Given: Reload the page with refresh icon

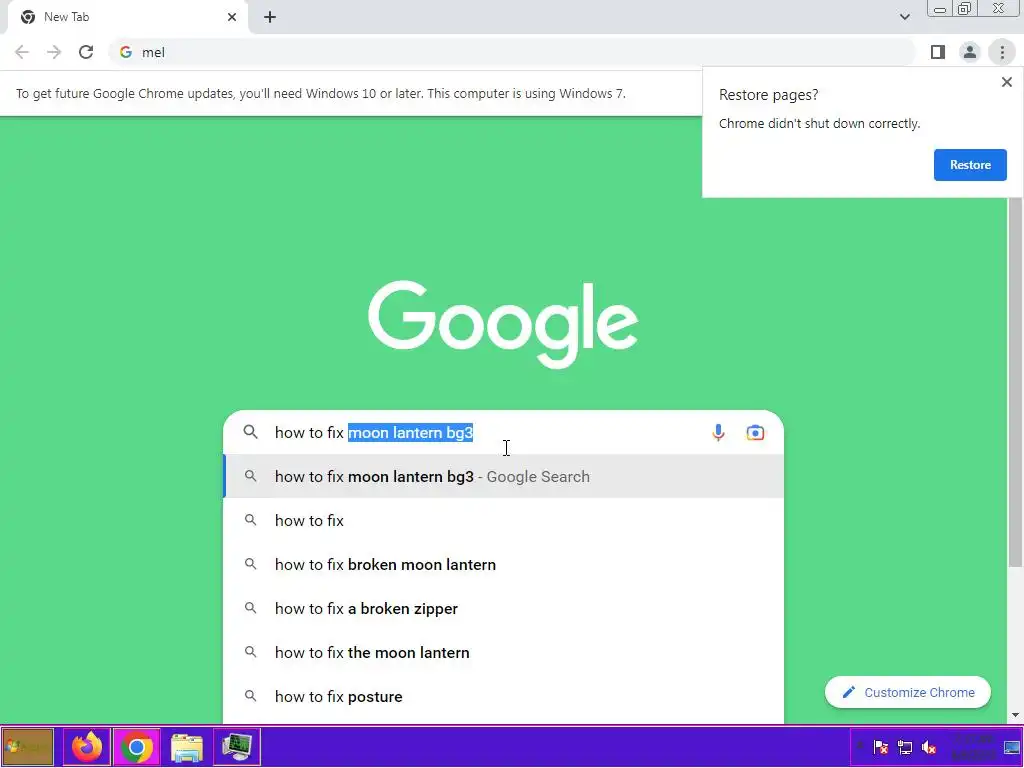Looking at the screenshot, I should click(x=86, y=52).
